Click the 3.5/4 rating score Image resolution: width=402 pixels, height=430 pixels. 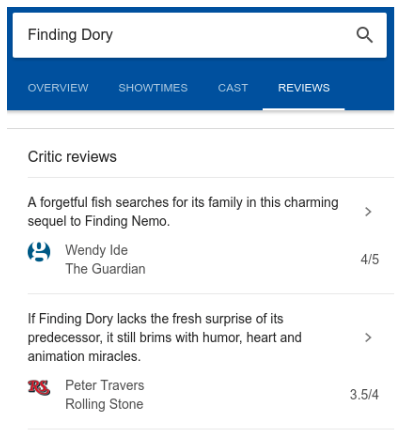tap(364, 395)
